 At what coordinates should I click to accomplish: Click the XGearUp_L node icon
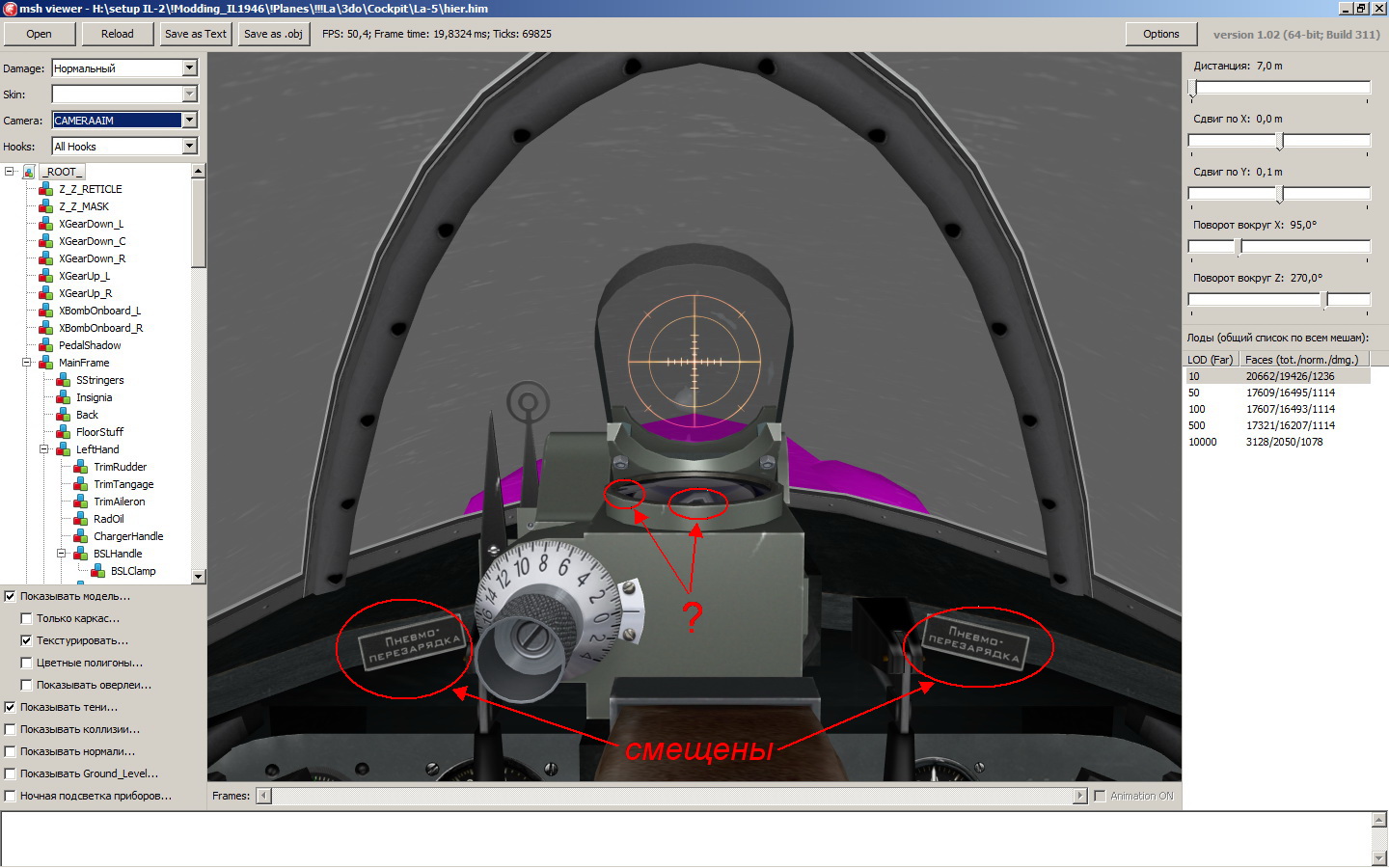pos(45,276)
